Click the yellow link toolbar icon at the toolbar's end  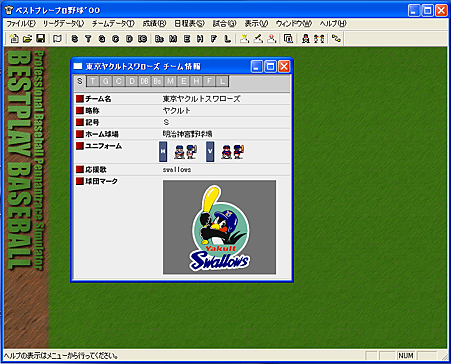[x=336, y=39]
